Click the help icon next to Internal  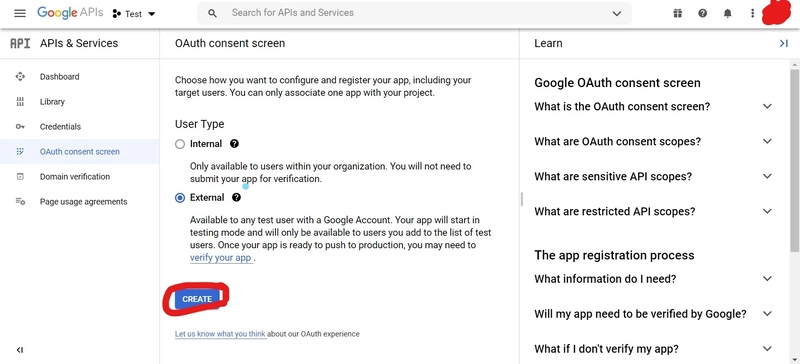tap(234, 144)
